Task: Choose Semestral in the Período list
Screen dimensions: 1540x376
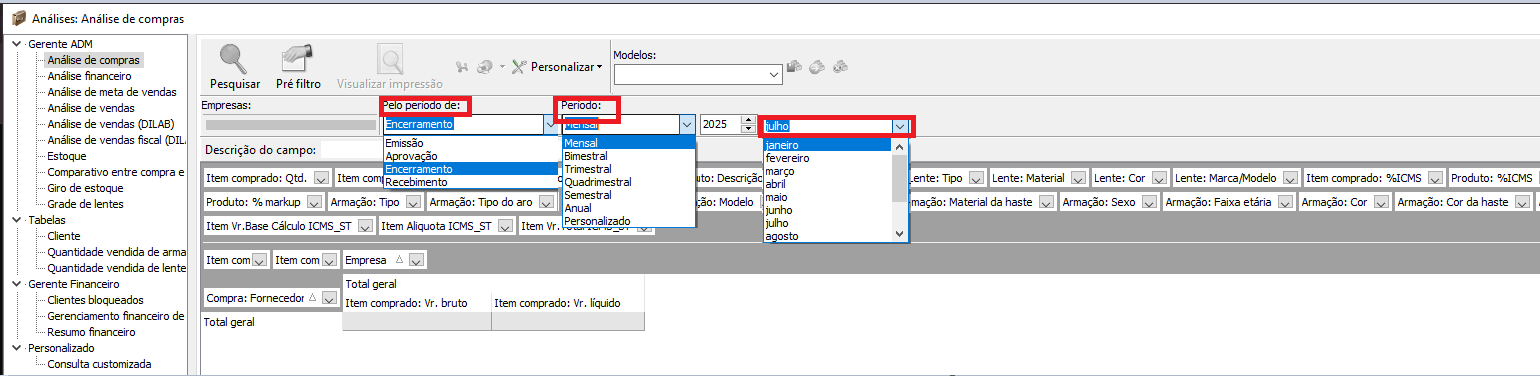Action: pos(628,195)
